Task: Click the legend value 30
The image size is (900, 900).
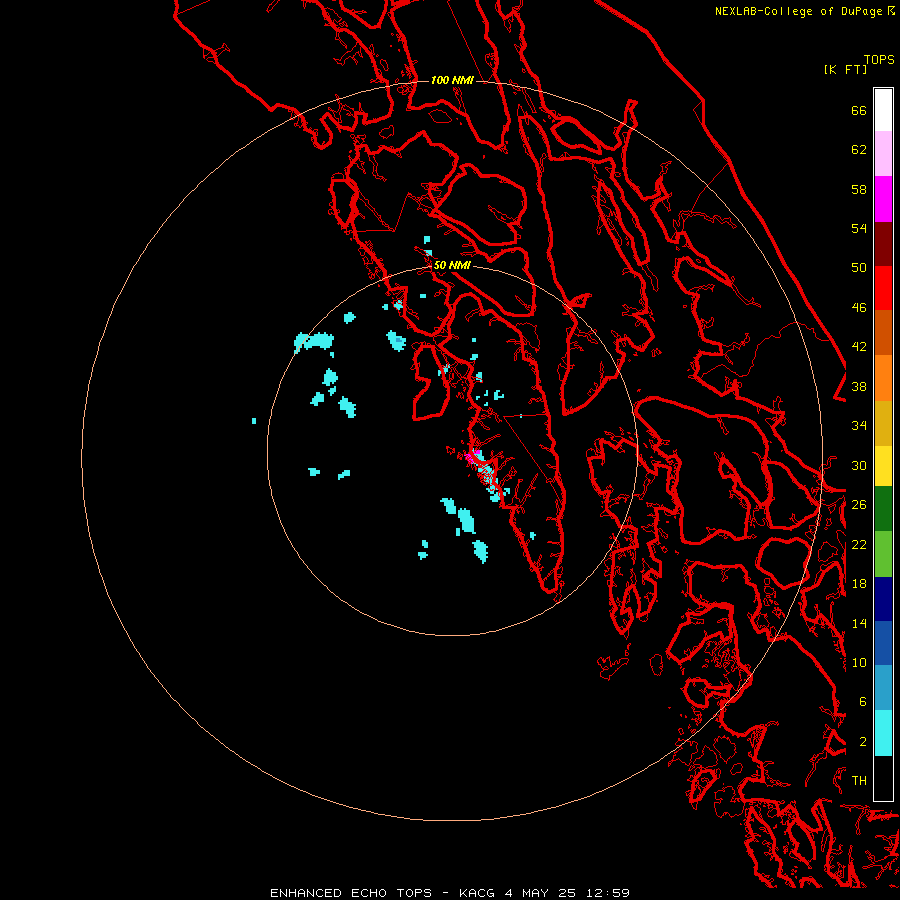Action: tap(859, 465)
